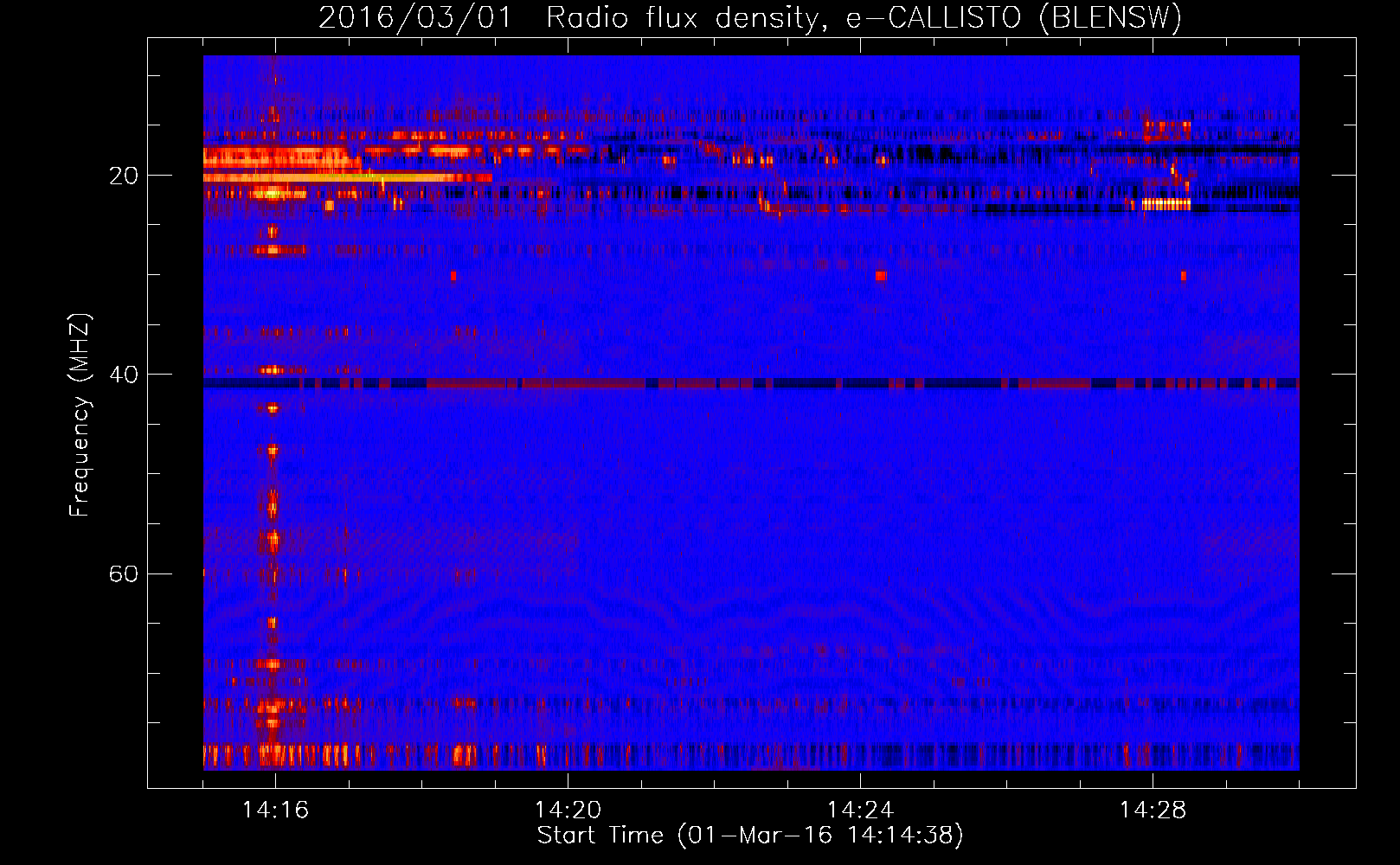The height and width of the screenshot is (865, 1400).
Task: Click the 'Start Time (01-Mar-16 14:14:38)' label
Action: [750, 836]
